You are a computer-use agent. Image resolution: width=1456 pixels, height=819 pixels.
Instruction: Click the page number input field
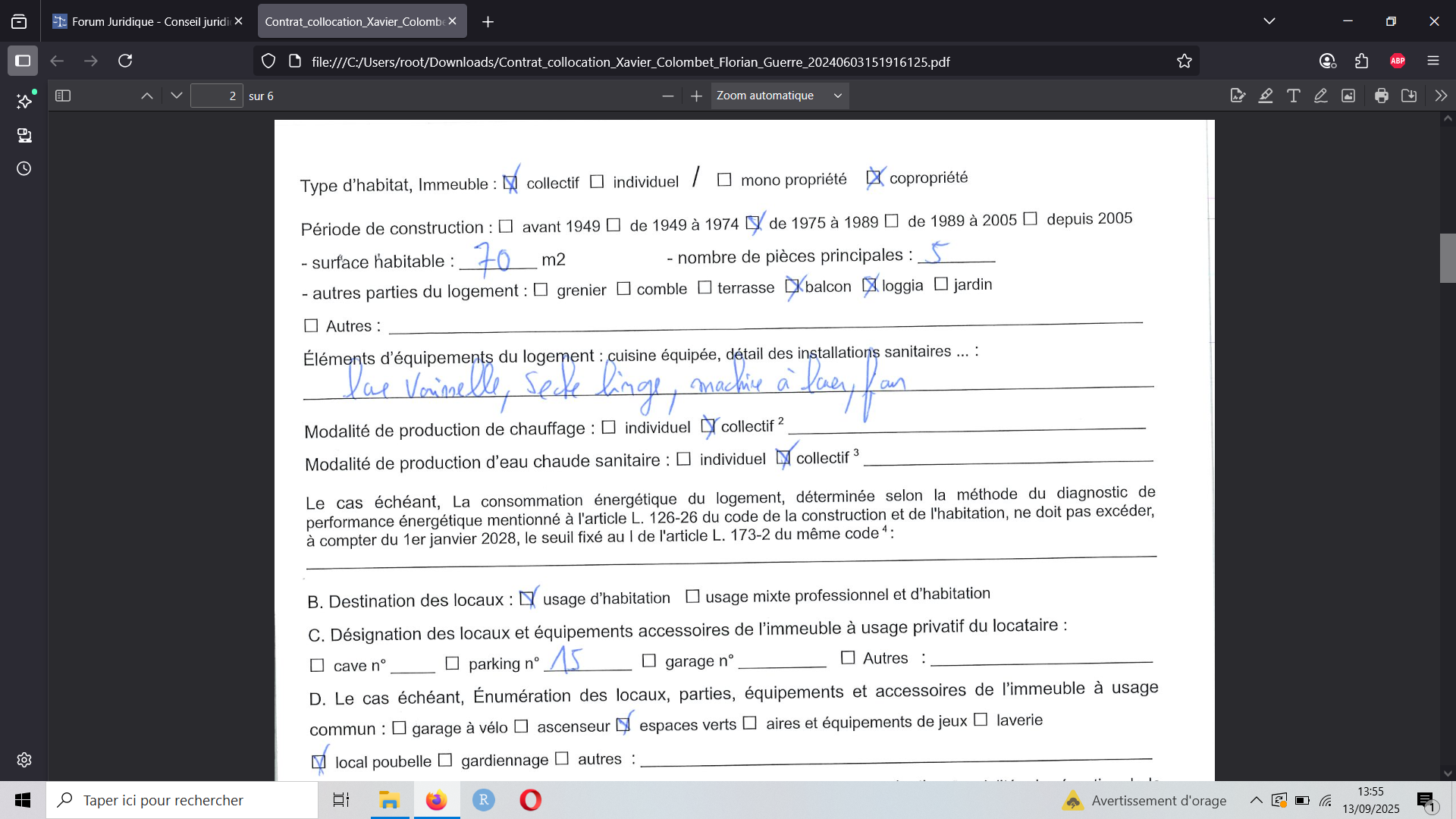(x=216, y=96)
